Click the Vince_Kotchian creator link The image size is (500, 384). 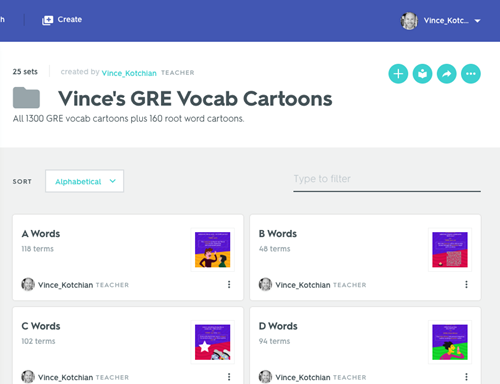click(x=129, y=73)
